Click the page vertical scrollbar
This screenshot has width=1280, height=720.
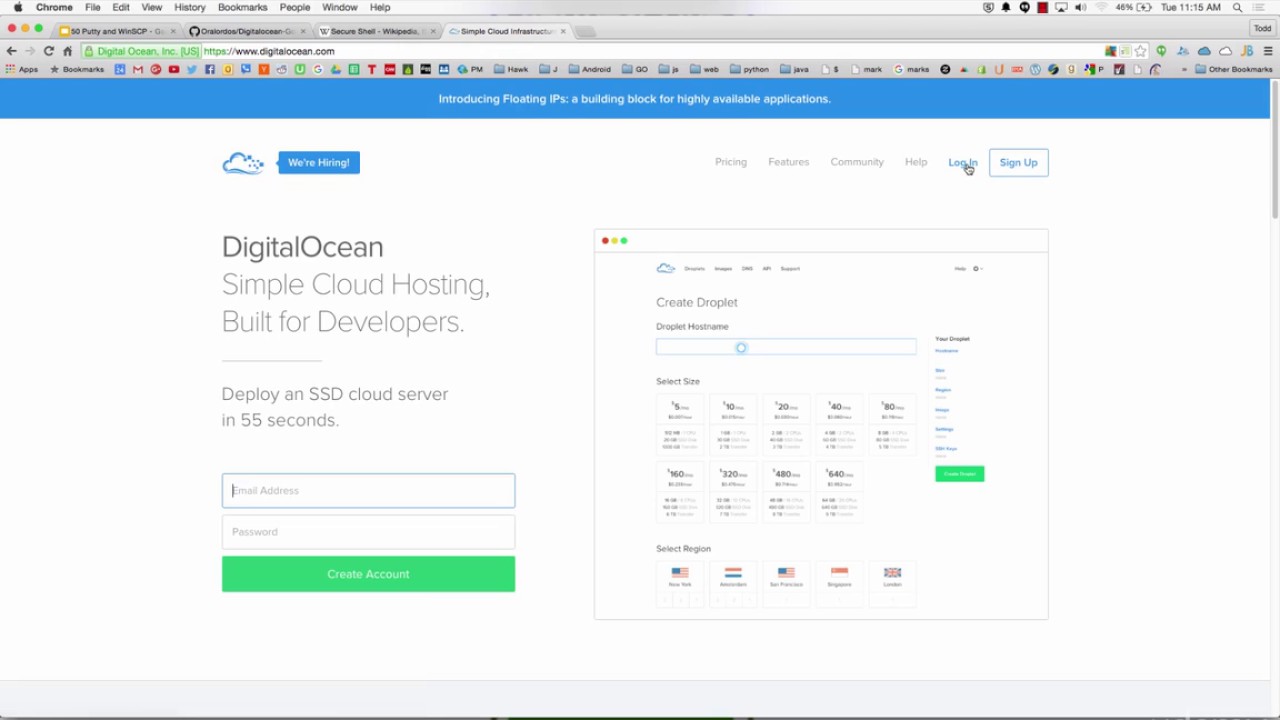click(1275, 150)
